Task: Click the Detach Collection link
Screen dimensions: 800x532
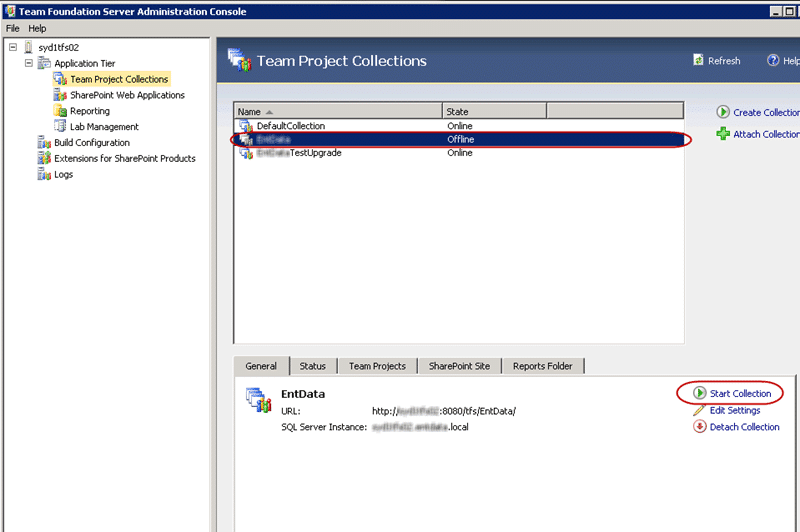Action: tap(744, 427)
